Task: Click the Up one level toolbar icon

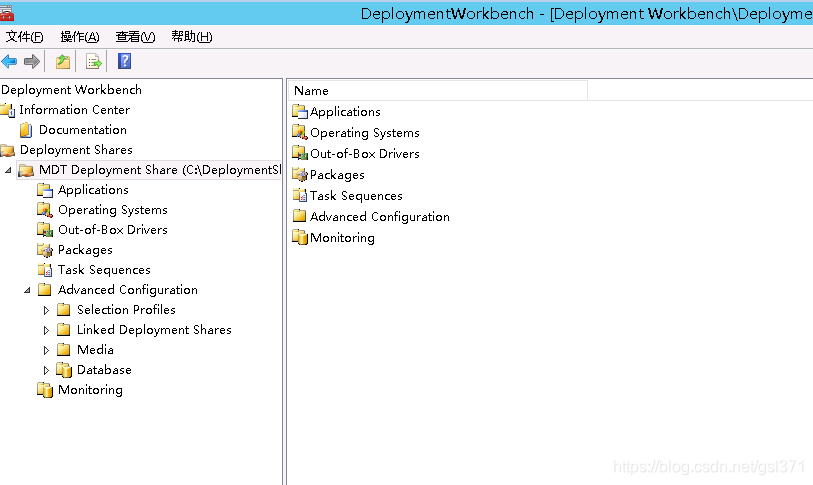Action: (x=63, y=62)
